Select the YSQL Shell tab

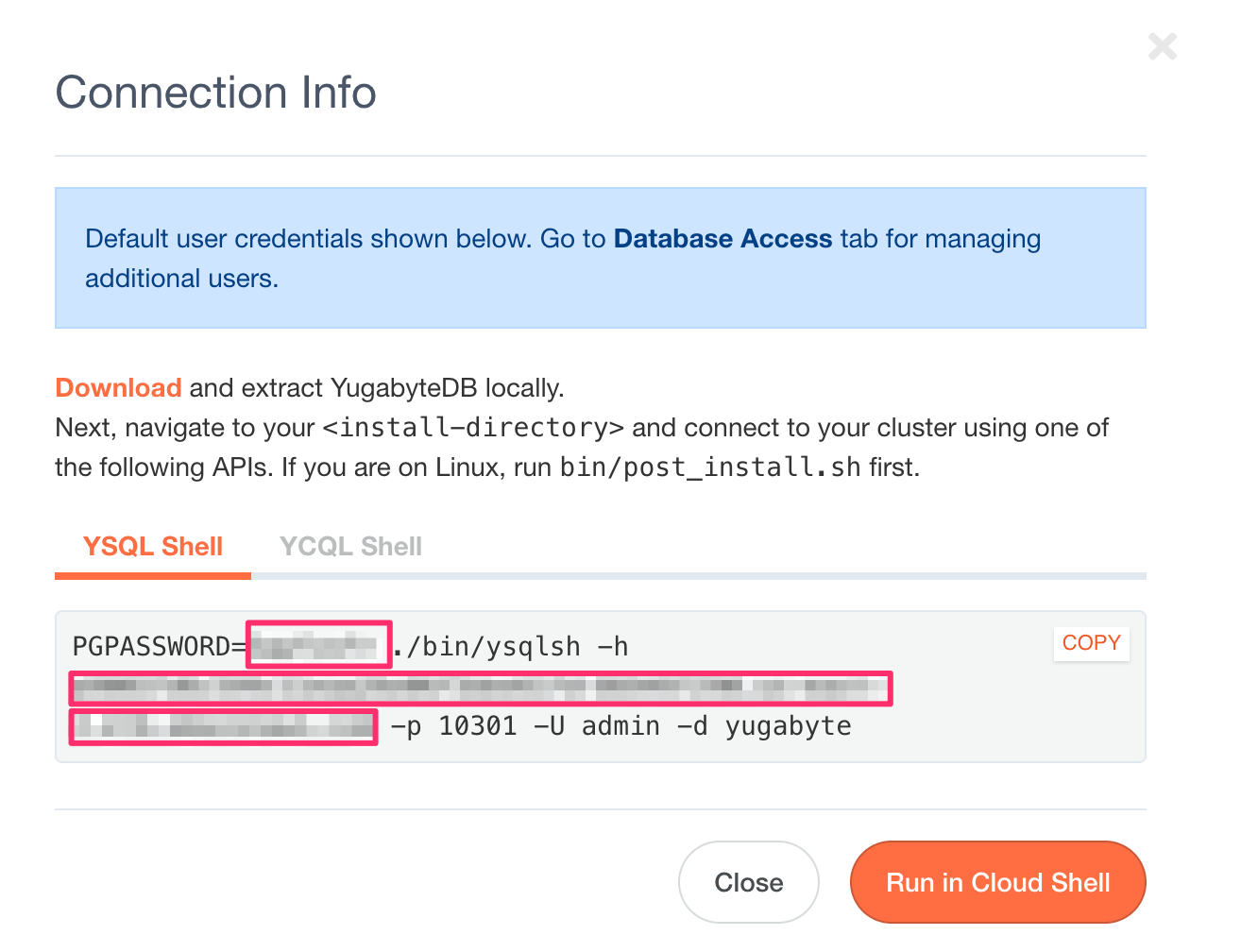point(153,547)
